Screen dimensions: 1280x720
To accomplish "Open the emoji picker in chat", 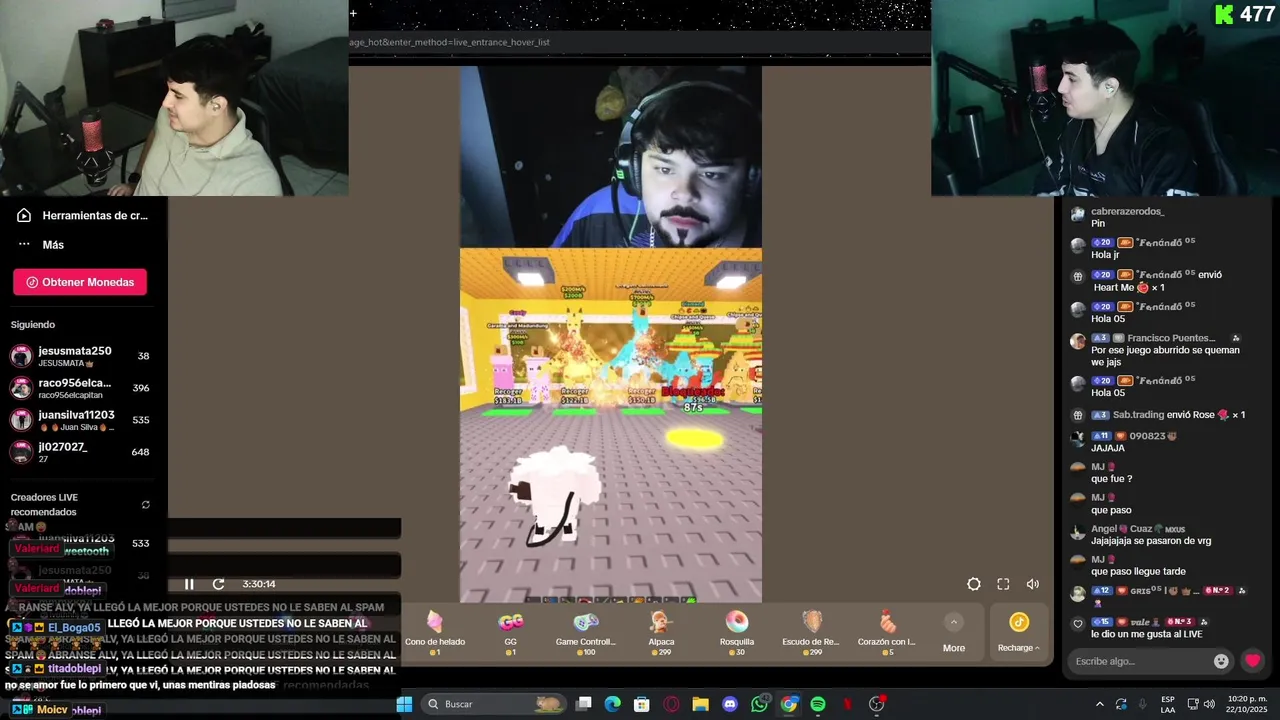I will (x=1221, y=661).
